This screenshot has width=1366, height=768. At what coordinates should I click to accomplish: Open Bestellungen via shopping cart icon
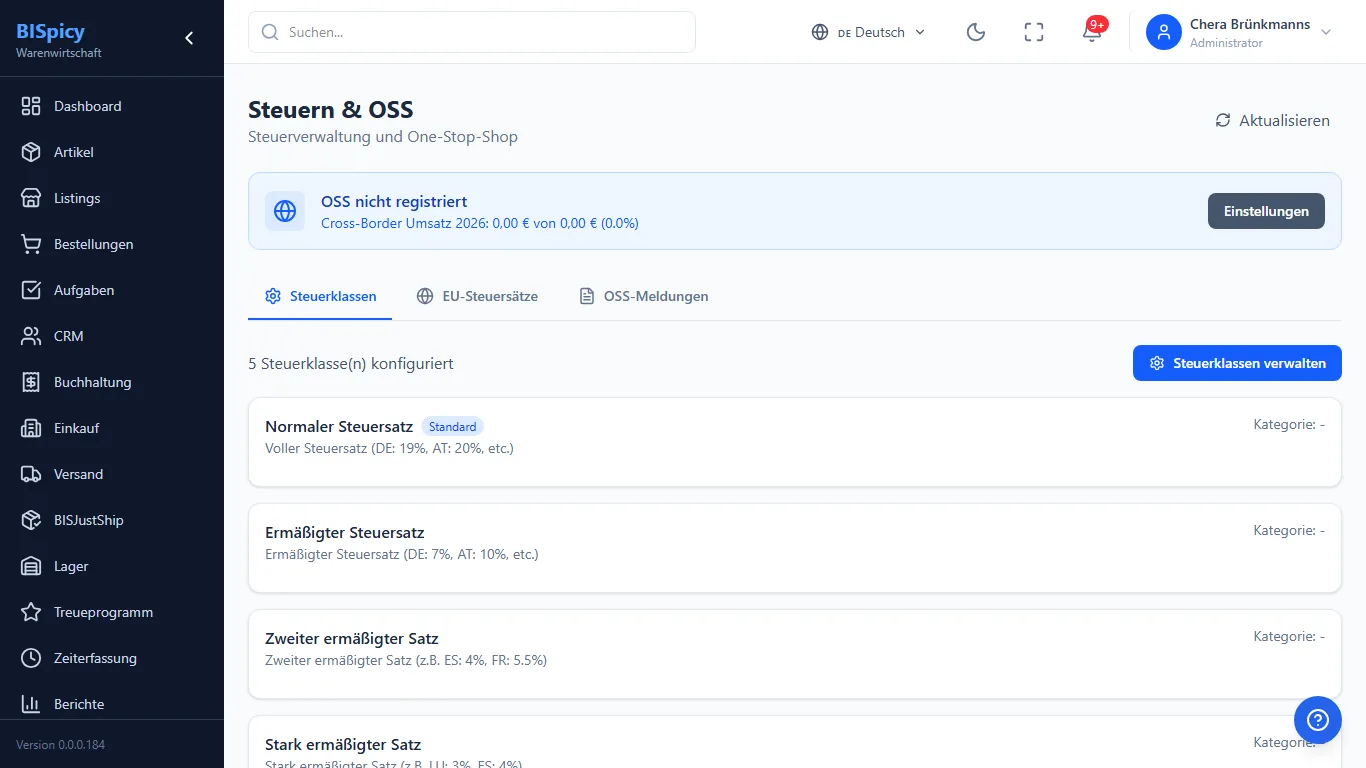[31, 244]
